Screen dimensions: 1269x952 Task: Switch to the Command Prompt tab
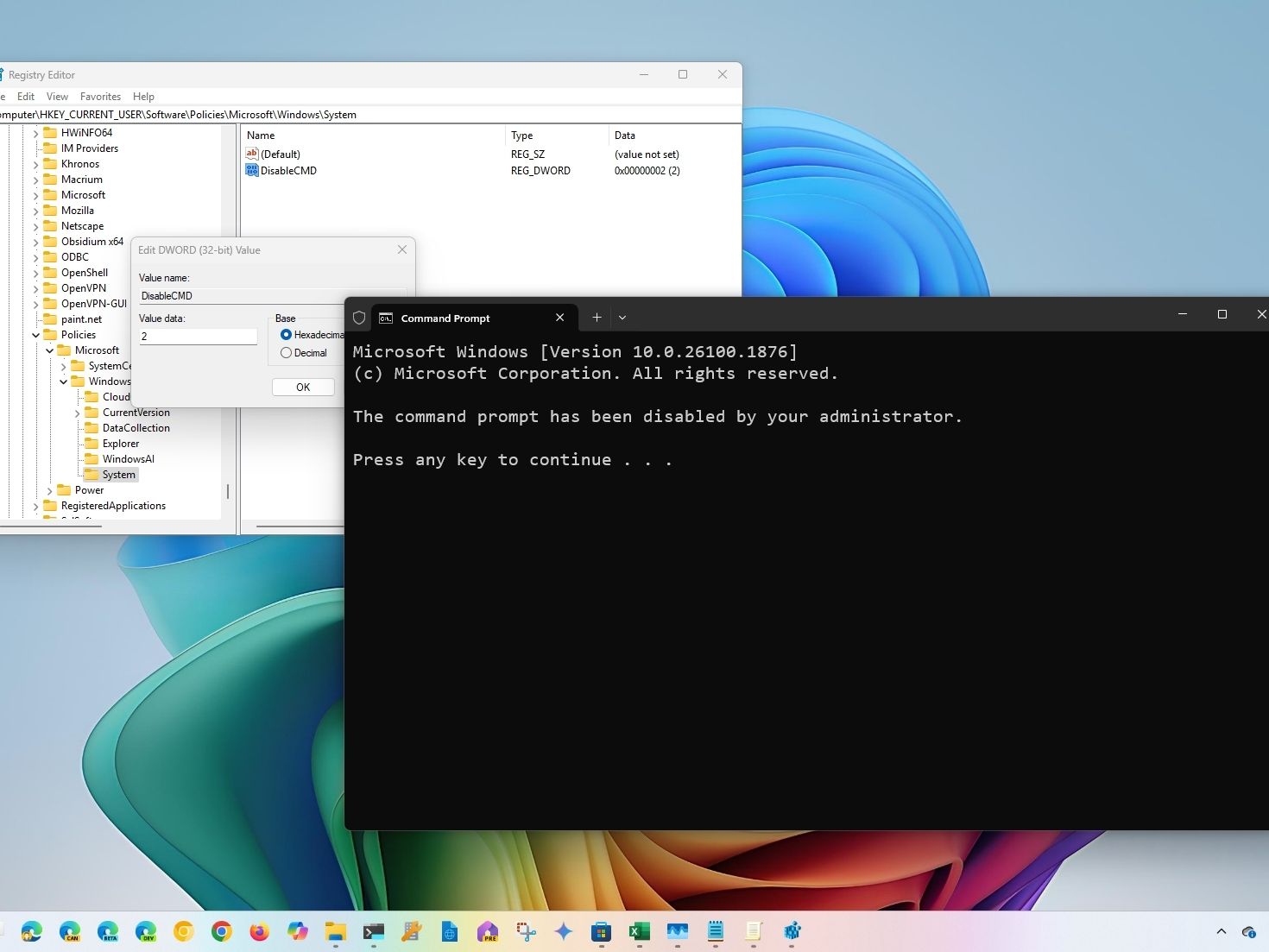click(445, 318)
